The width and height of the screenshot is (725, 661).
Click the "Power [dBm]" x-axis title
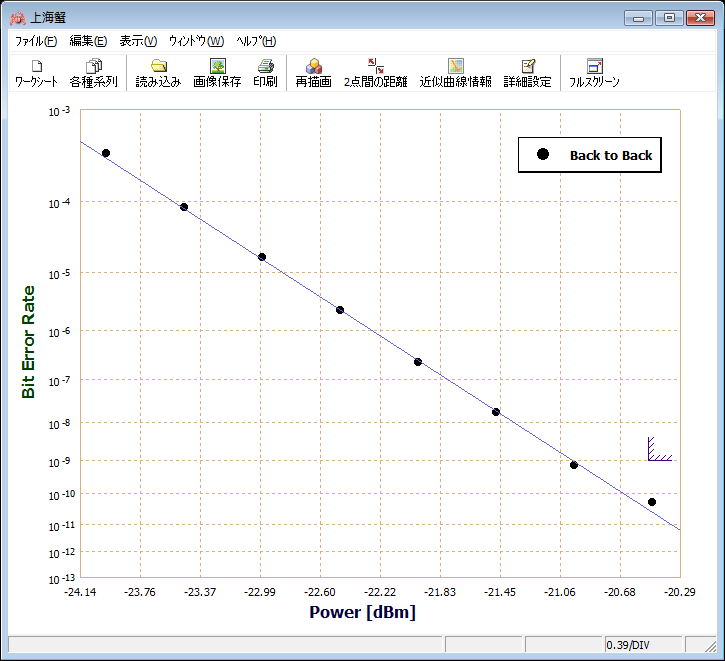pos(362,612)
